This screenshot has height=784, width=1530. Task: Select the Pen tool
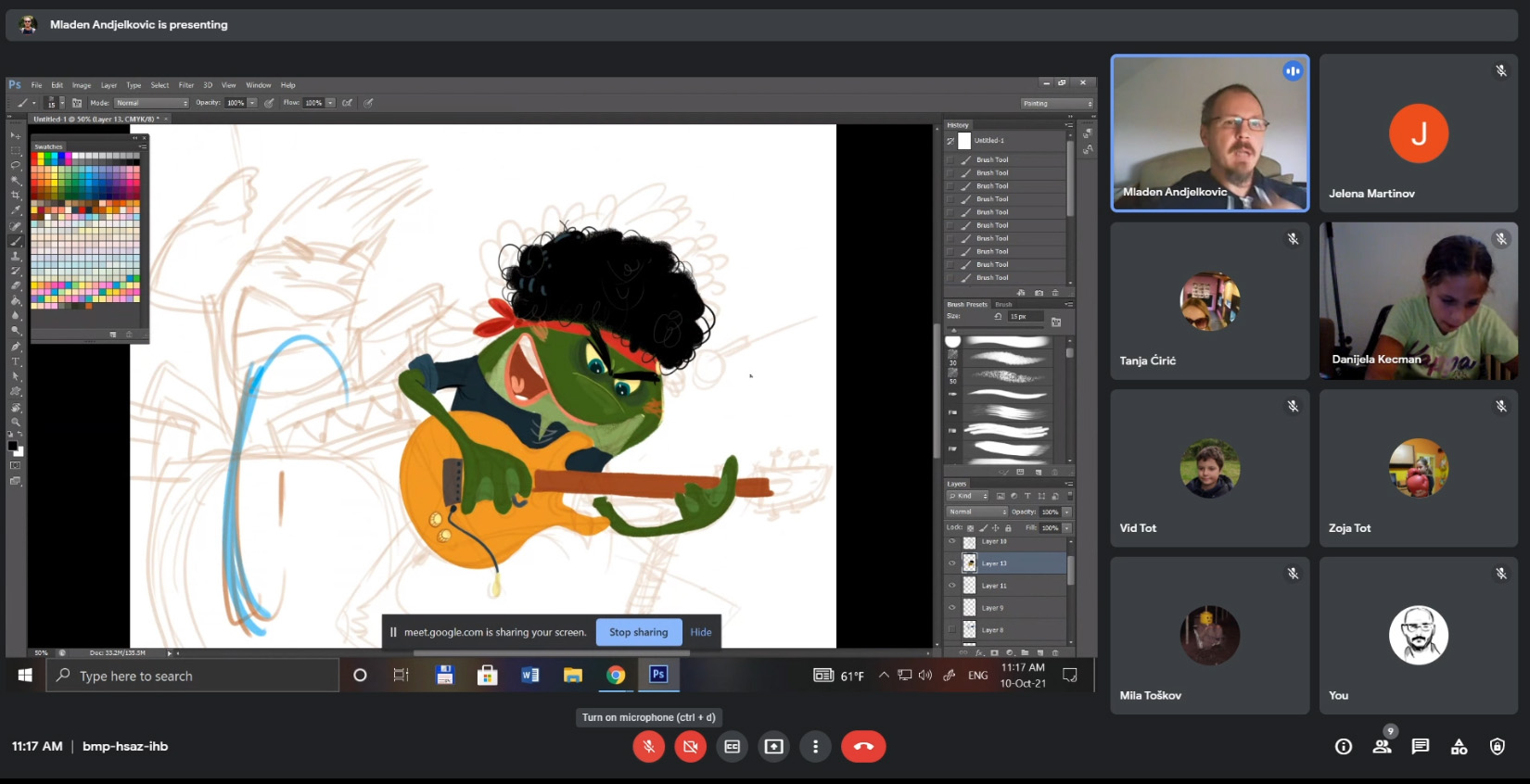pos(15,347)
